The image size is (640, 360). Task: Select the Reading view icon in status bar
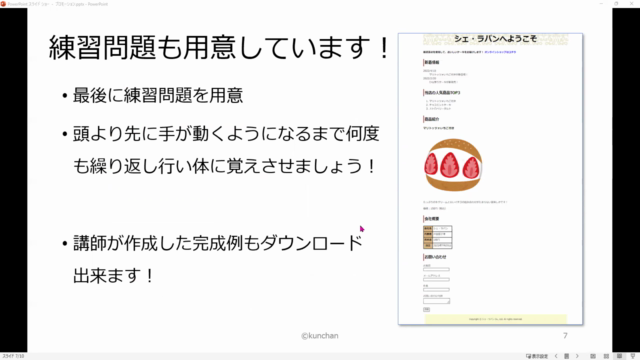[x=620, y=356]
